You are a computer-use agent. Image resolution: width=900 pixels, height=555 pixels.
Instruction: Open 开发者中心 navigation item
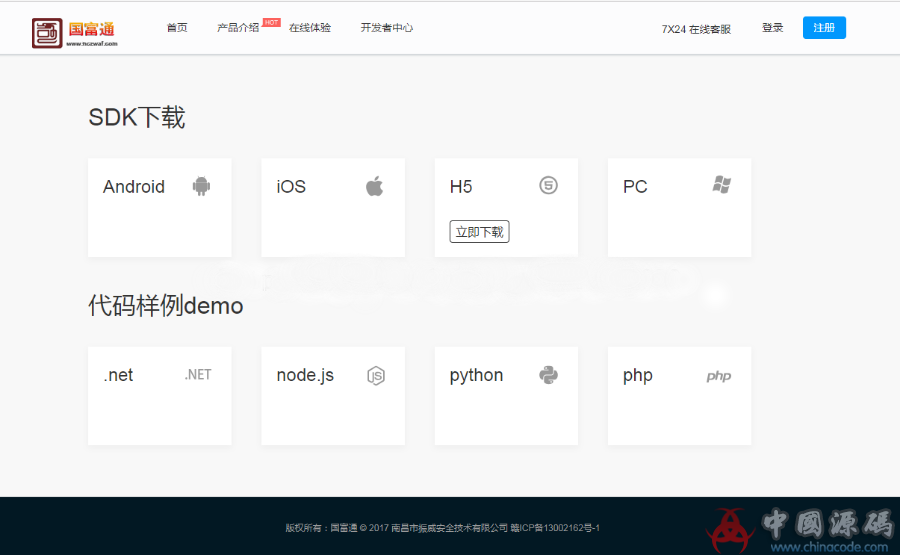pyautogui.click(x=386, y=28)
